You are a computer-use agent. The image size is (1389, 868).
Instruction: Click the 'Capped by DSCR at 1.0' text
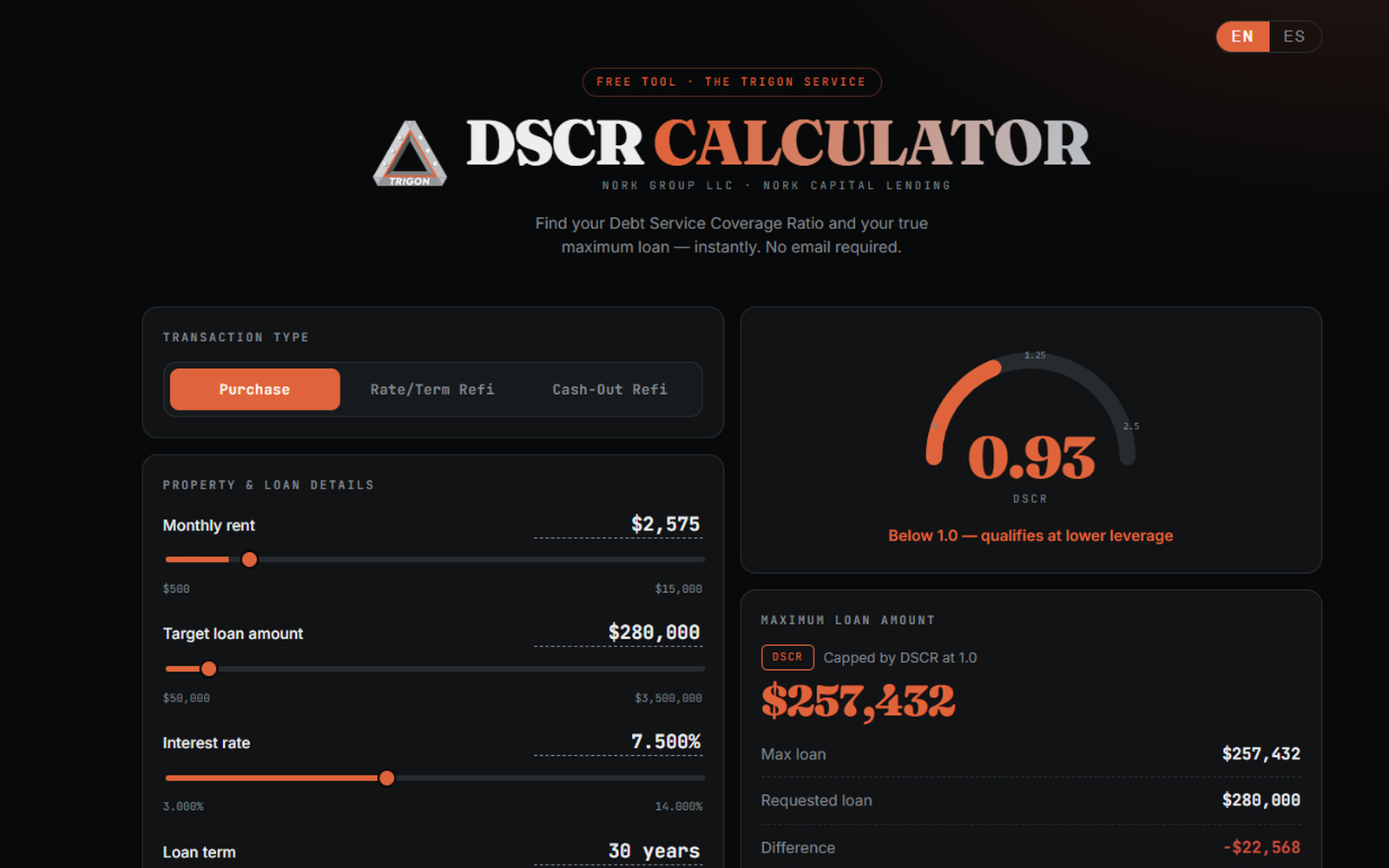click(900, 658)
